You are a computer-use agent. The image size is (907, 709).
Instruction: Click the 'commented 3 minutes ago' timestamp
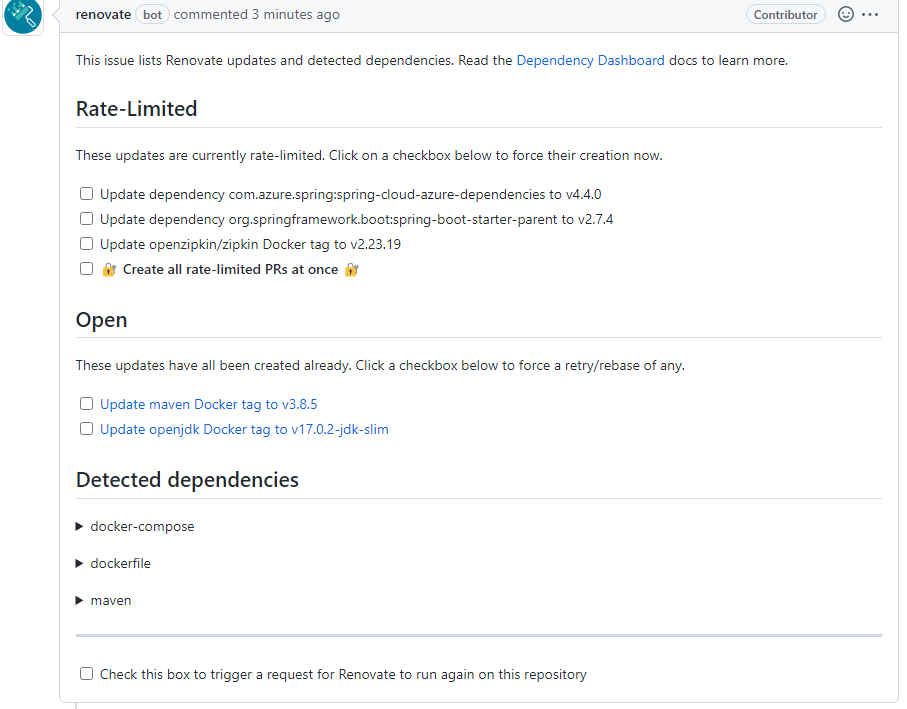coord(256,14)
